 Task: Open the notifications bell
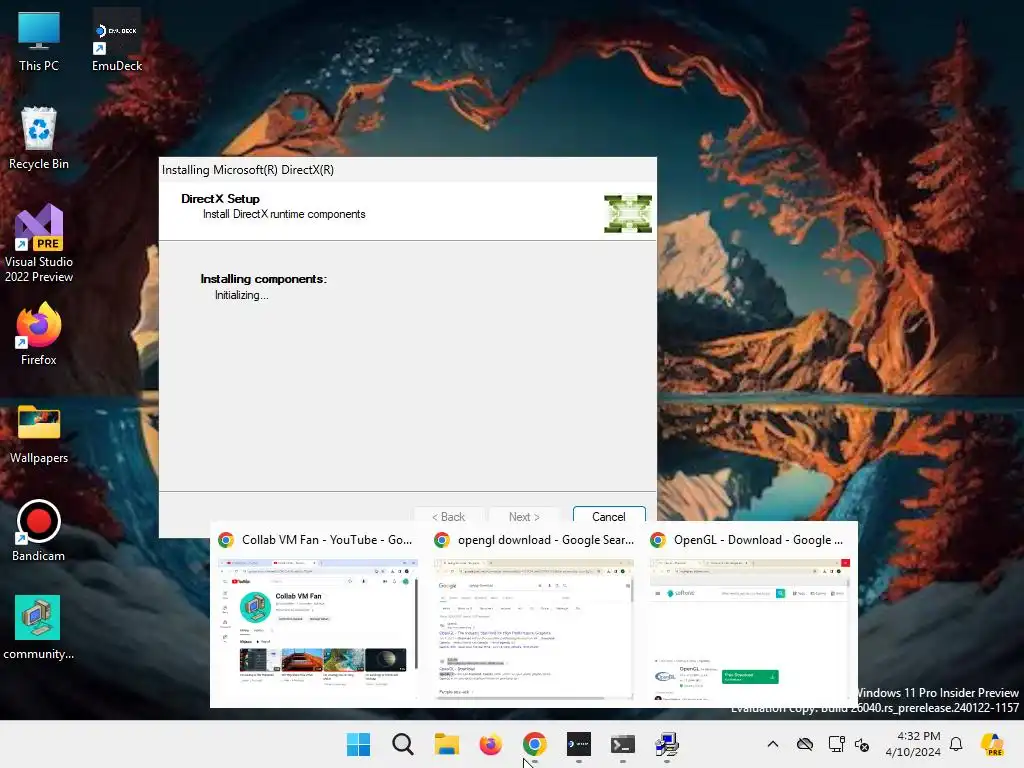pyautogui.click(x=956, y=744)
